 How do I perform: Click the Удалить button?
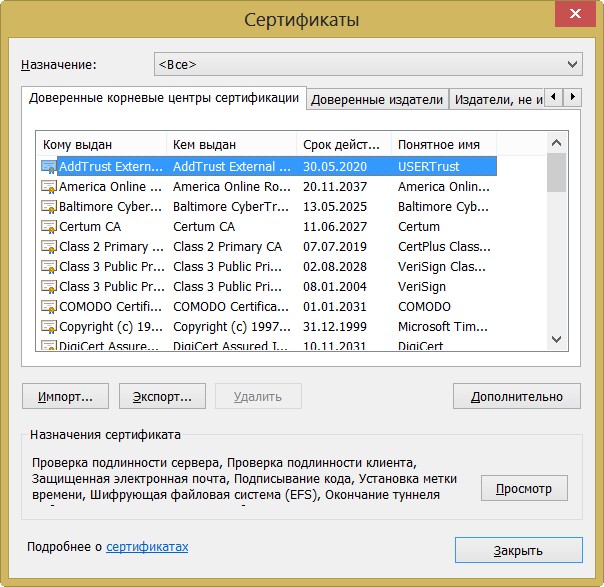tap(258, 396)
